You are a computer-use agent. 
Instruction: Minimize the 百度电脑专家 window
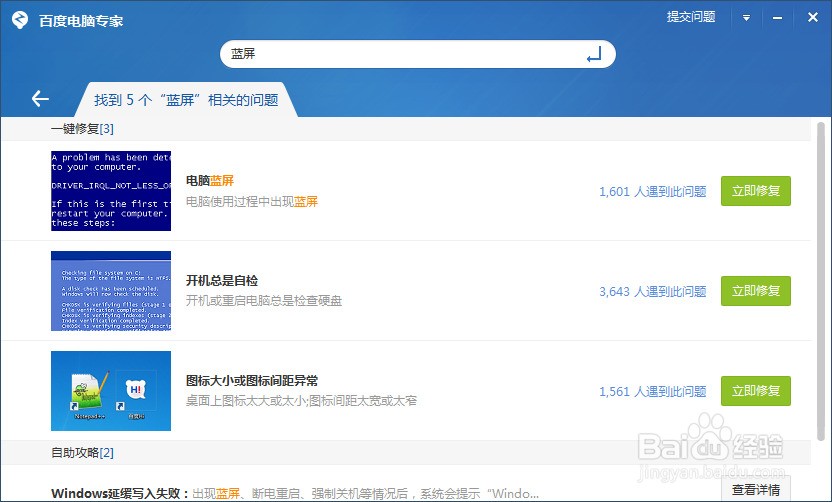tap(777, 18)
